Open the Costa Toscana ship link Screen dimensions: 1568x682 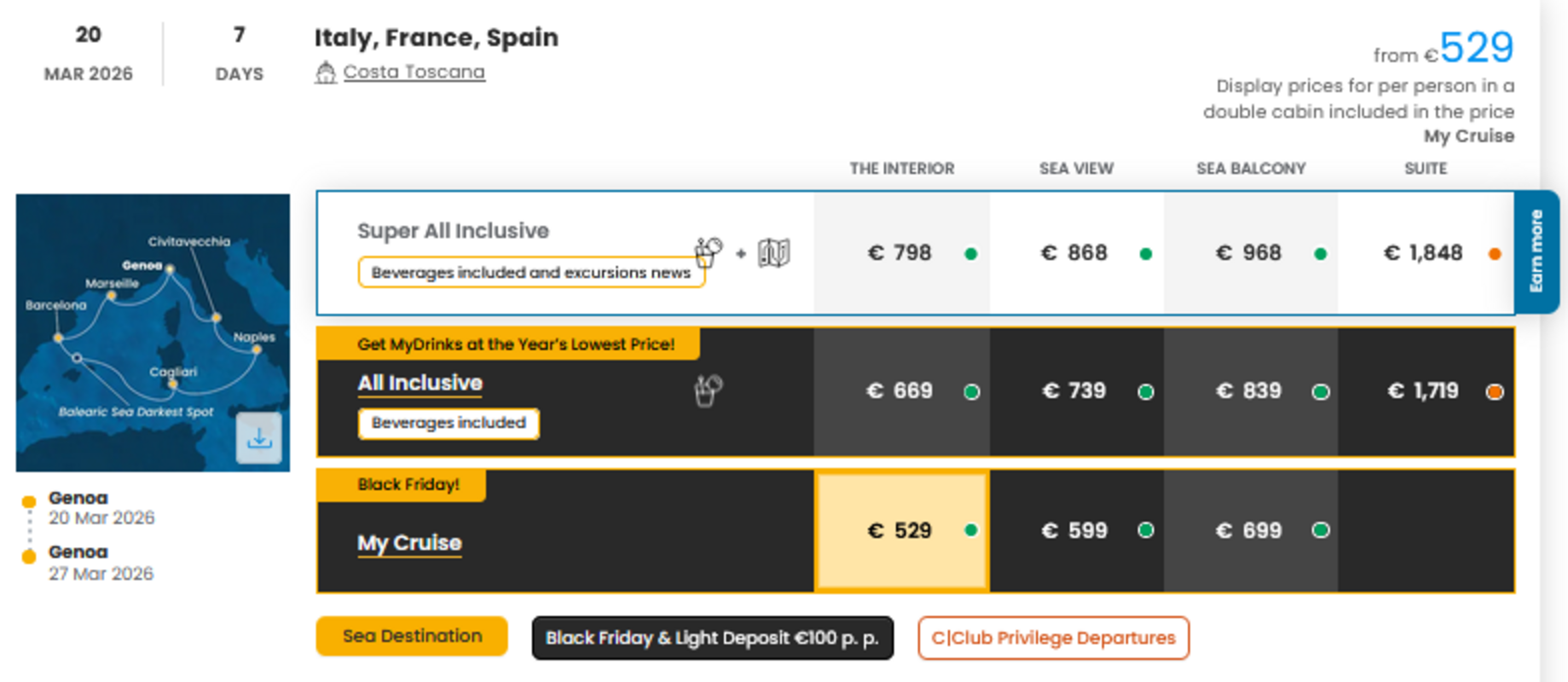414,72
